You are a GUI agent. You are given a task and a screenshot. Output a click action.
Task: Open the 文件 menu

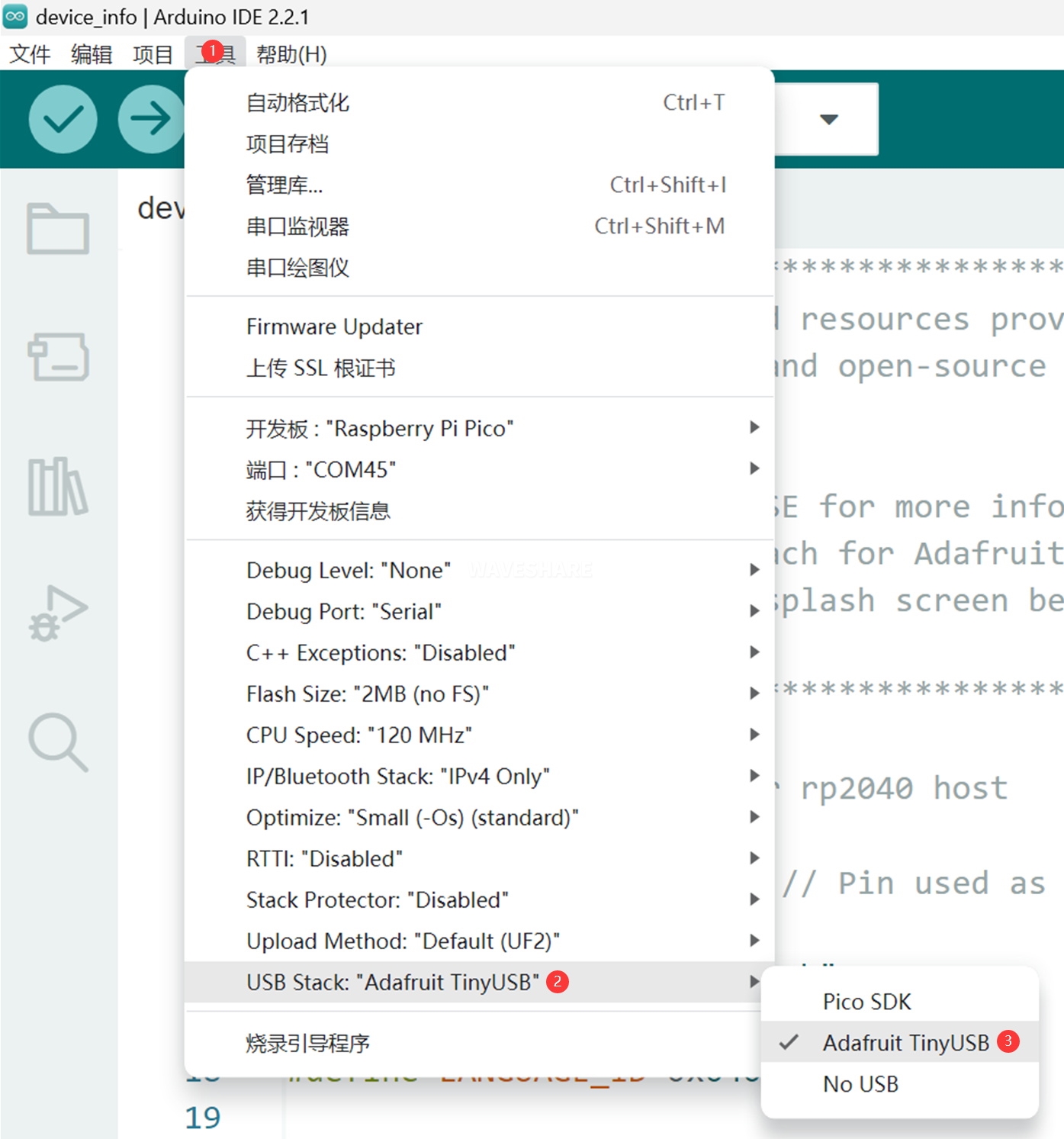point(31,54)
